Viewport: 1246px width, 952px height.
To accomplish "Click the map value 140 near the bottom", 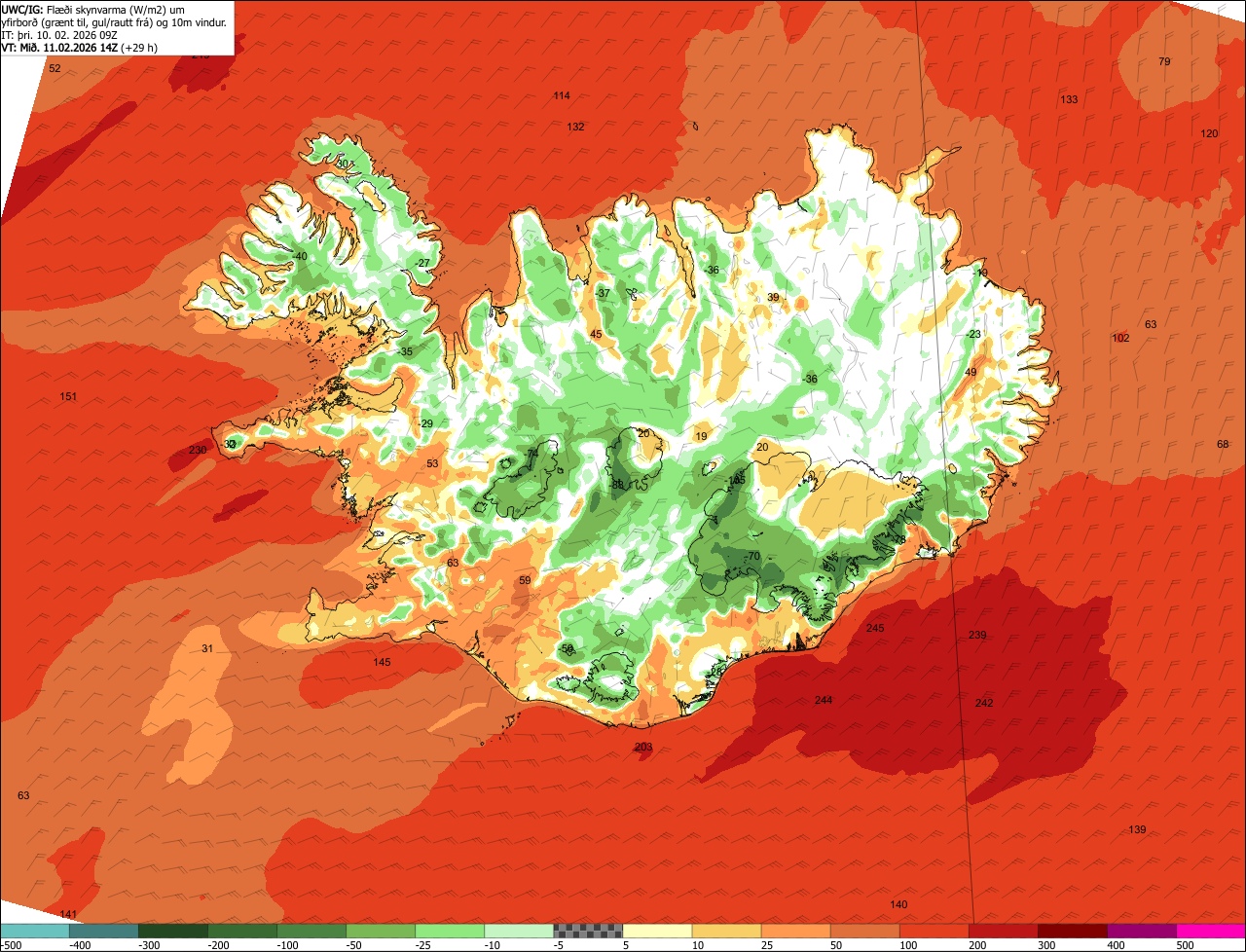I will point(898,905).
